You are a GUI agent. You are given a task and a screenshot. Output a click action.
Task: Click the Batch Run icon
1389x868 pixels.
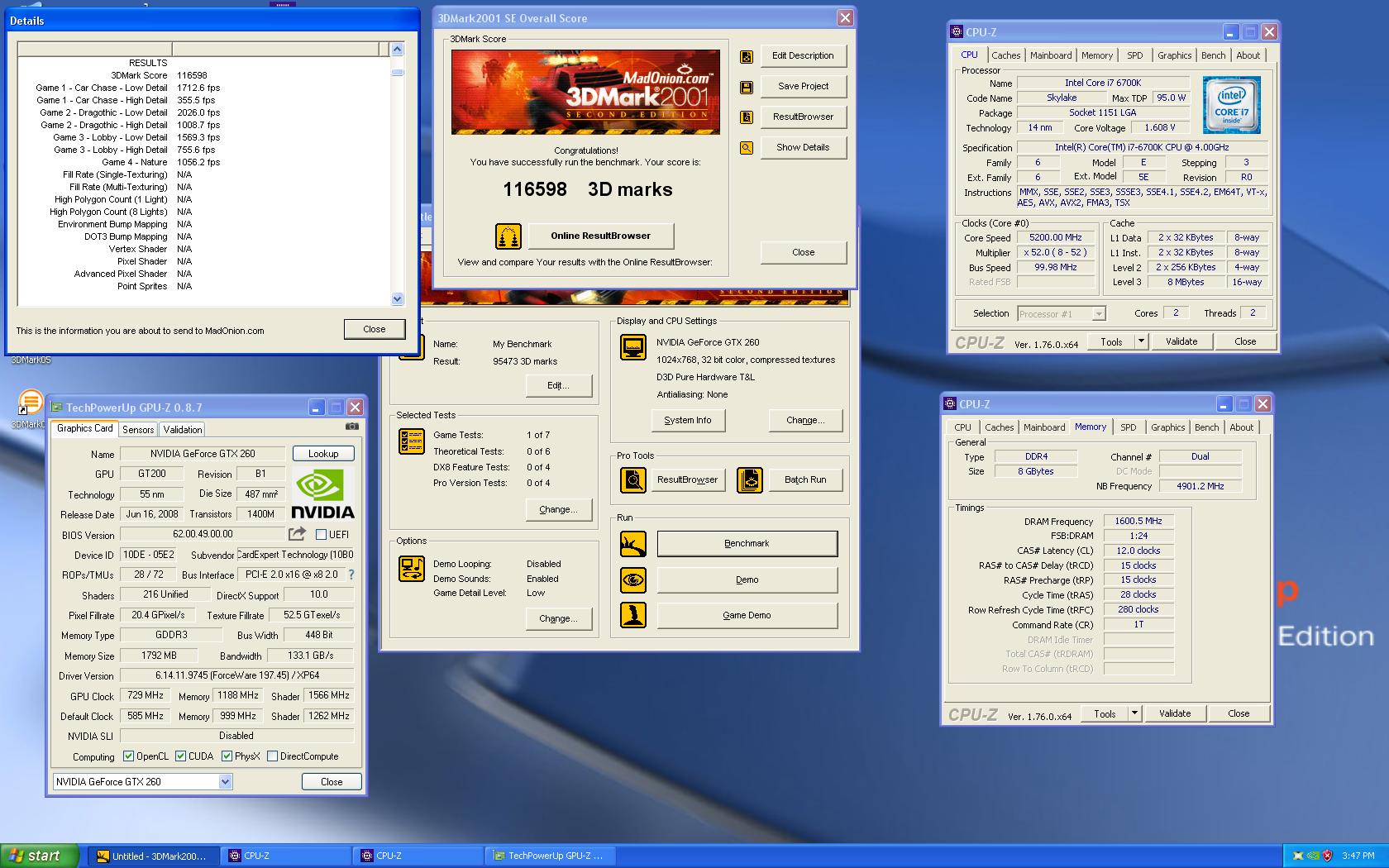tap(750, 479)
